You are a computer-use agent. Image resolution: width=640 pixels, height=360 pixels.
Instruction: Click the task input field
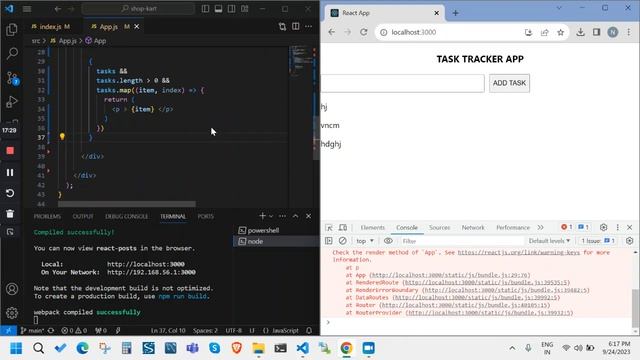pos(402,83)
